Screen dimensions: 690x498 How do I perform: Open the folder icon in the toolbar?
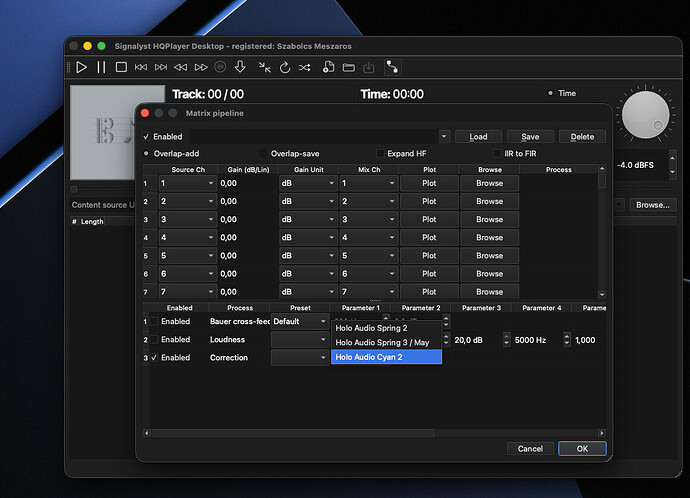pyautogui.click(x=347, y=67)
